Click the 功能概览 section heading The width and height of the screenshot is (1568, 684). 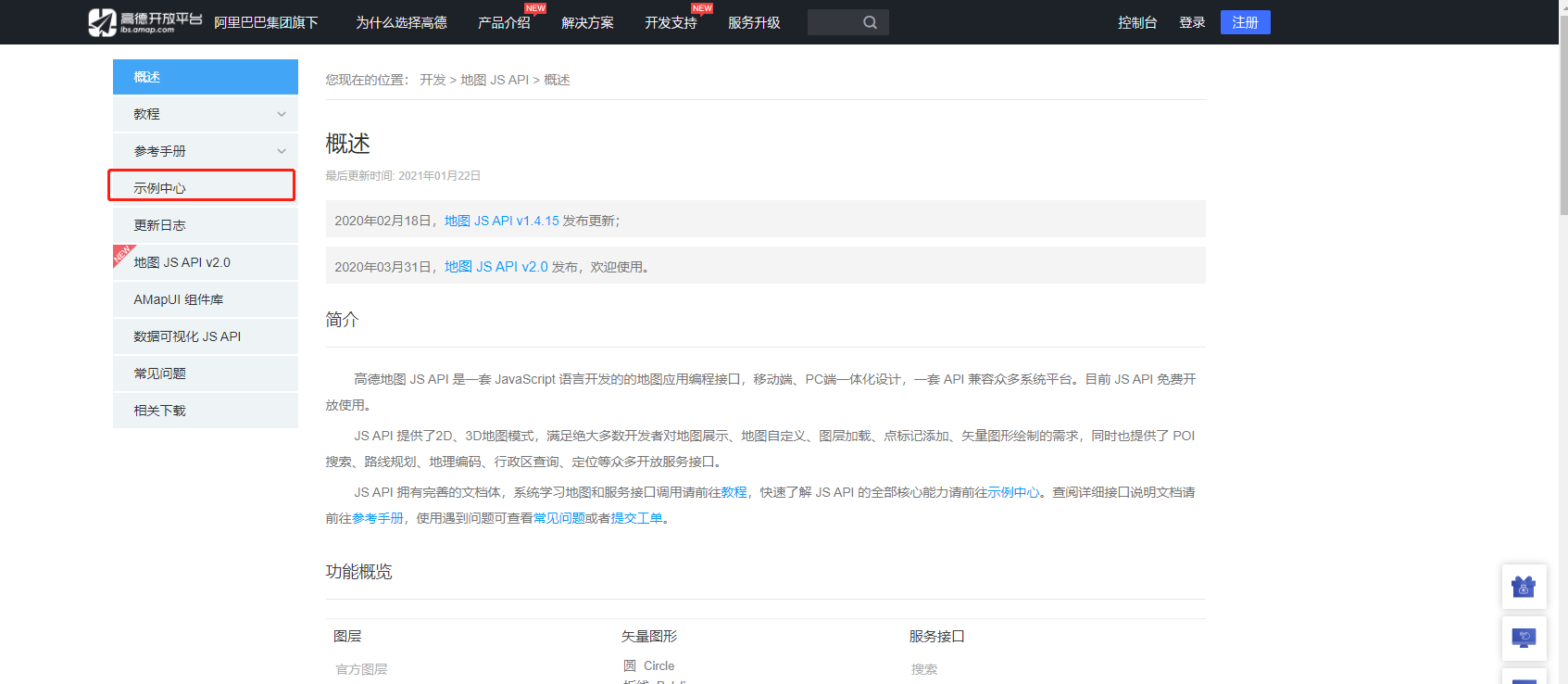click(x=358, y=572)
